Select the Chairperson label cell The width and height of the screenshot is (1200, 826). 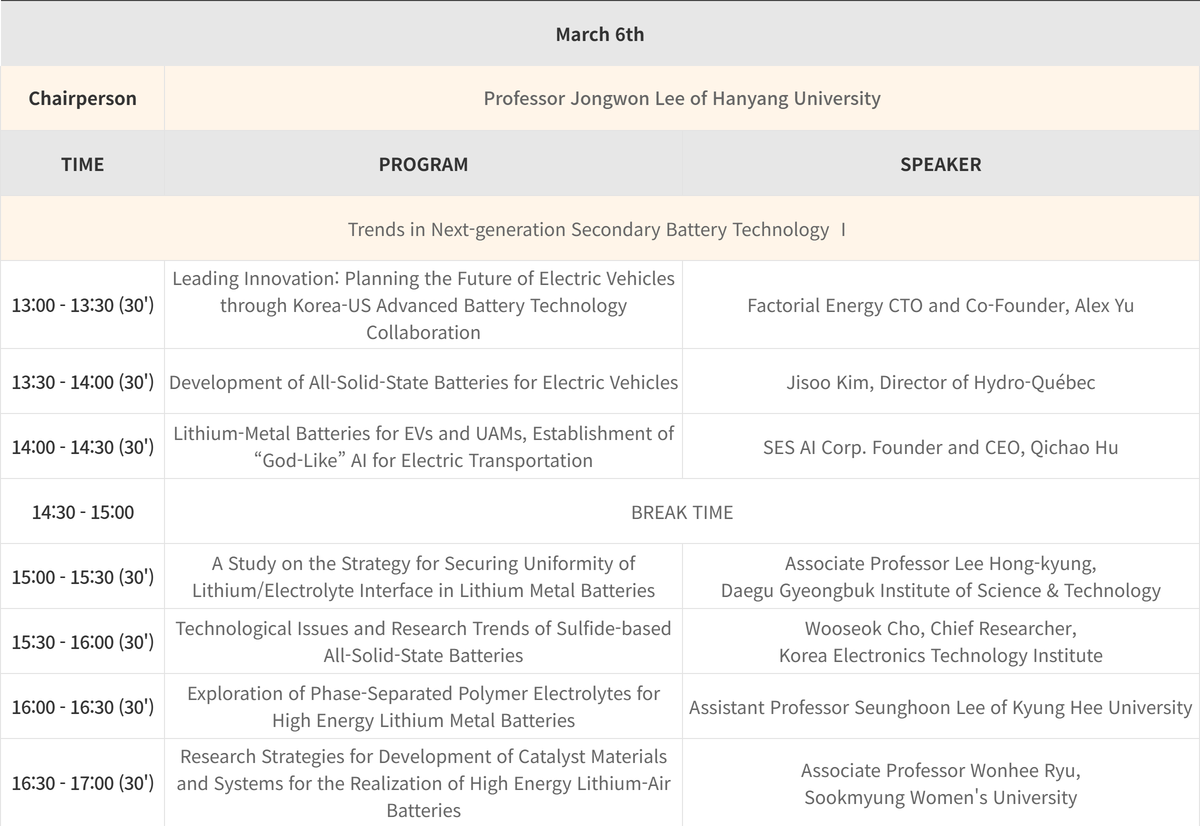point(82,98)
